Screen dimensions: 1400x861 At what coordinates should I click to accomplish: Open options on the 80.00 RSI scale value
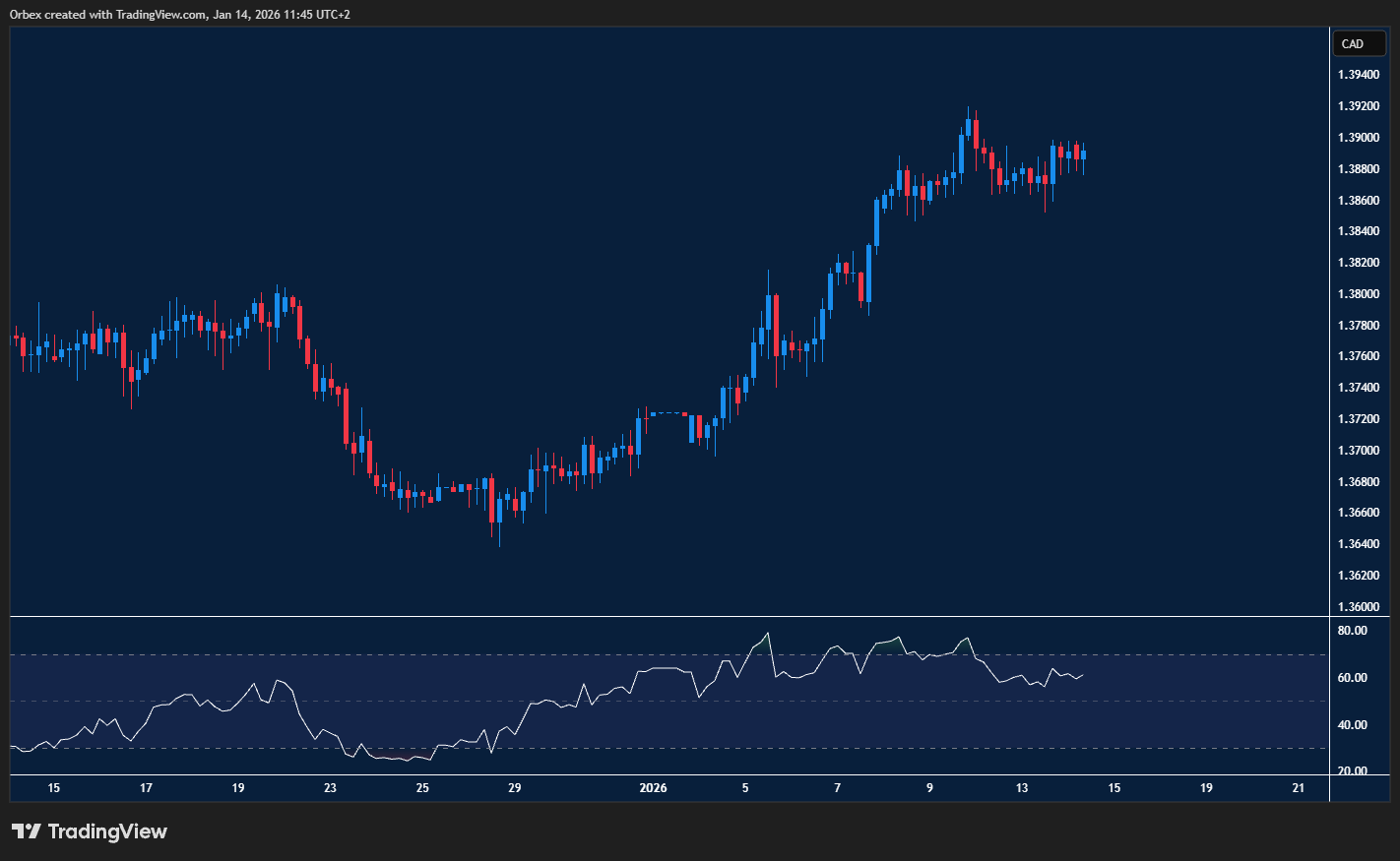tap(1353, 630)
